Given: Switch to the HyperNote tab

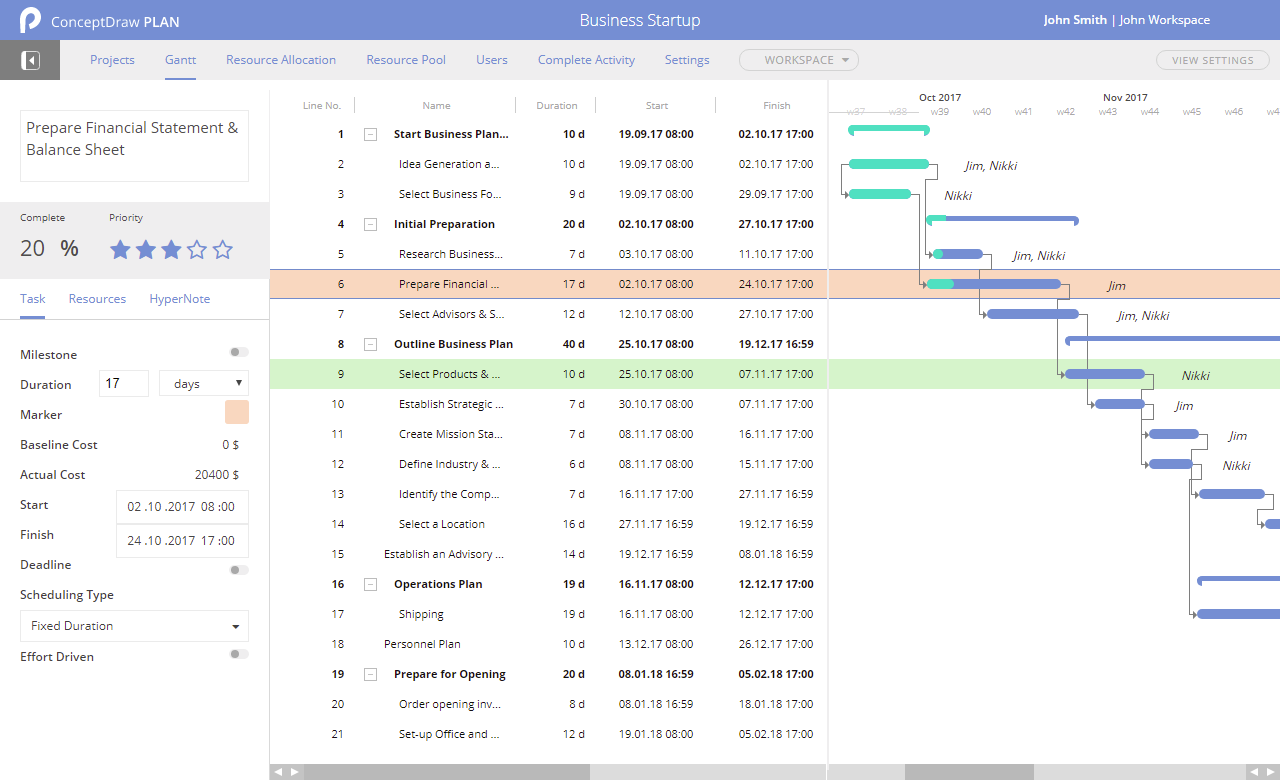Looking at the screenshot, I should click(180, 299).
